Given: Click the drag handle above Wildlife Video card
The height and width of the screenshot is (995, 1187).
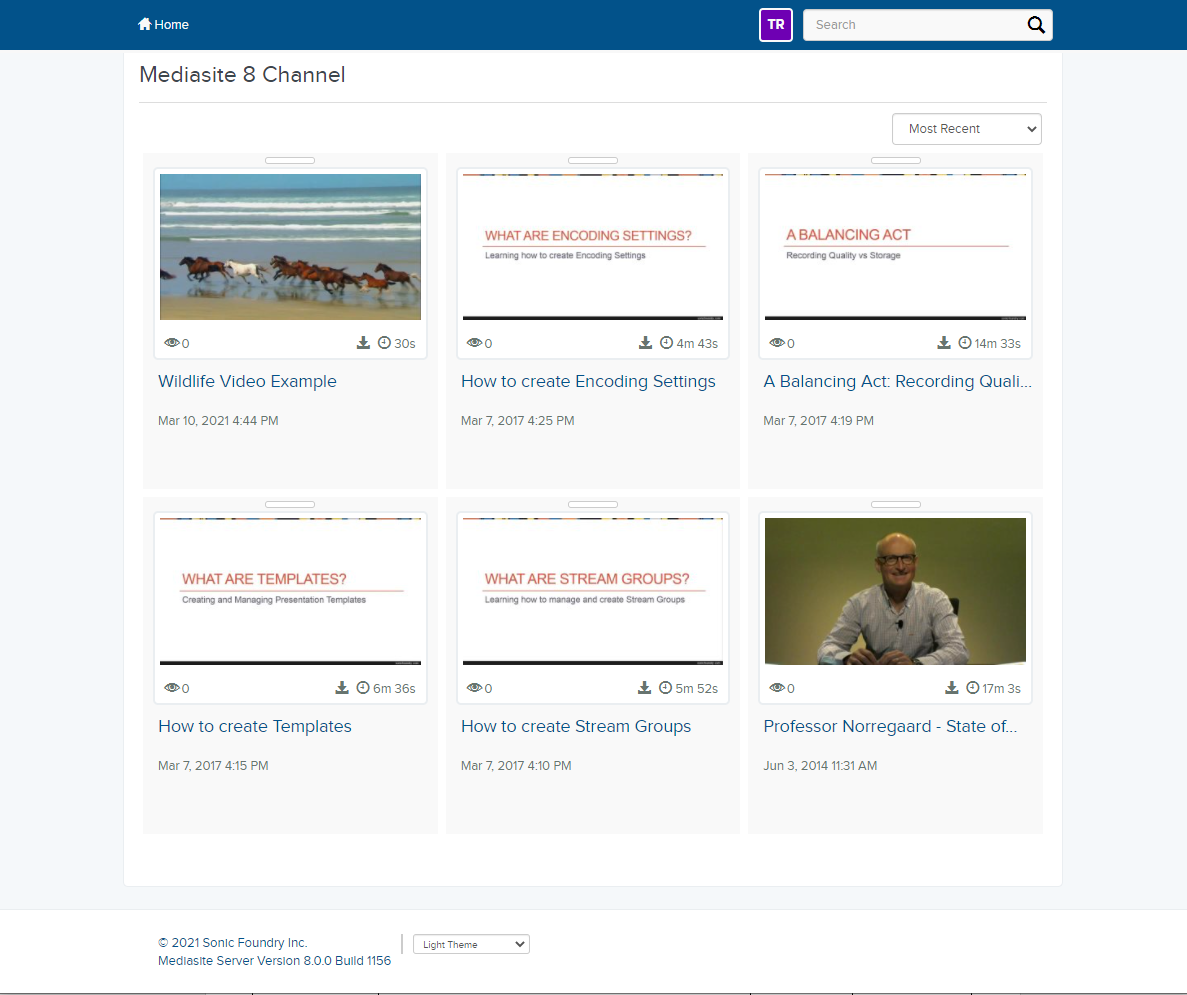Looking at the screenshot, I should tap(290, 161).
